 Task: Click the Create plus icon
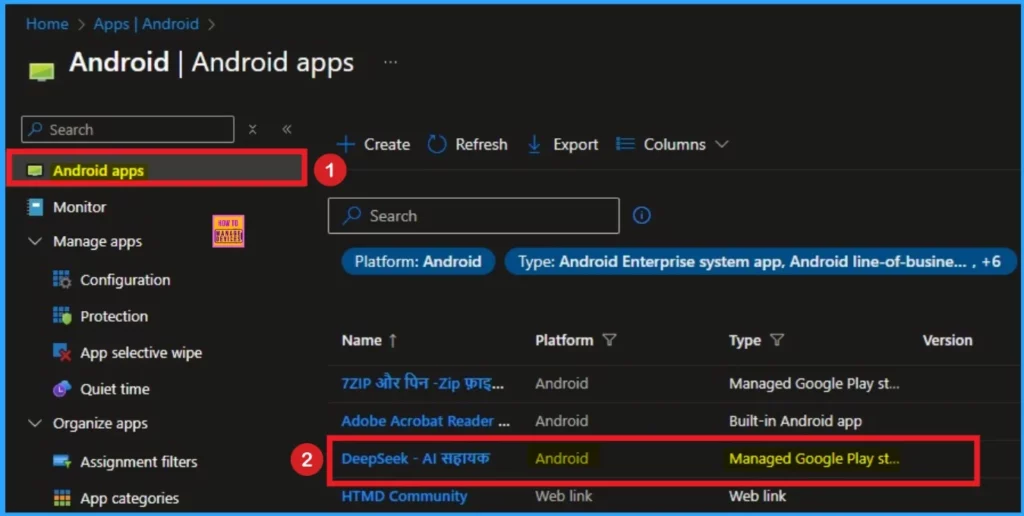click(x=345, y=144)
